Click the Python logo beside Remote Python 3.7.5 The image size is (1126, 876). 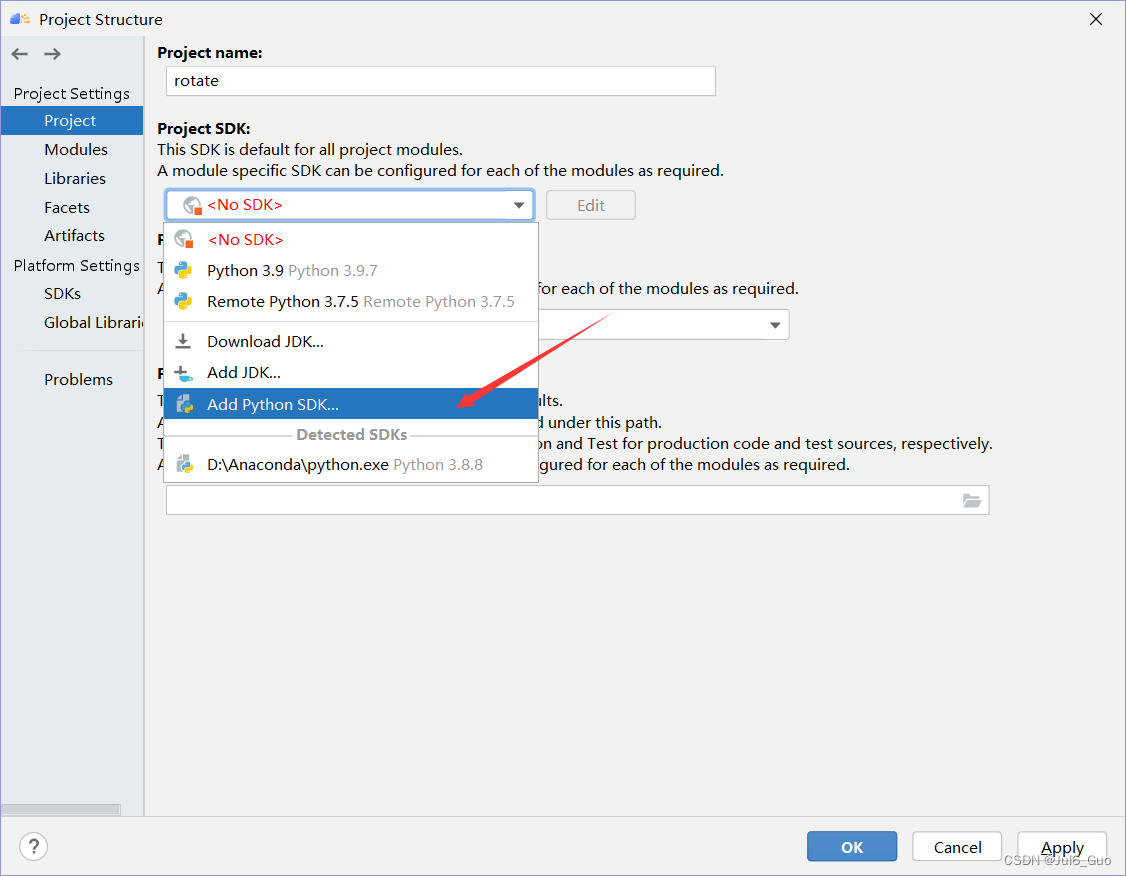coord(184,302)
